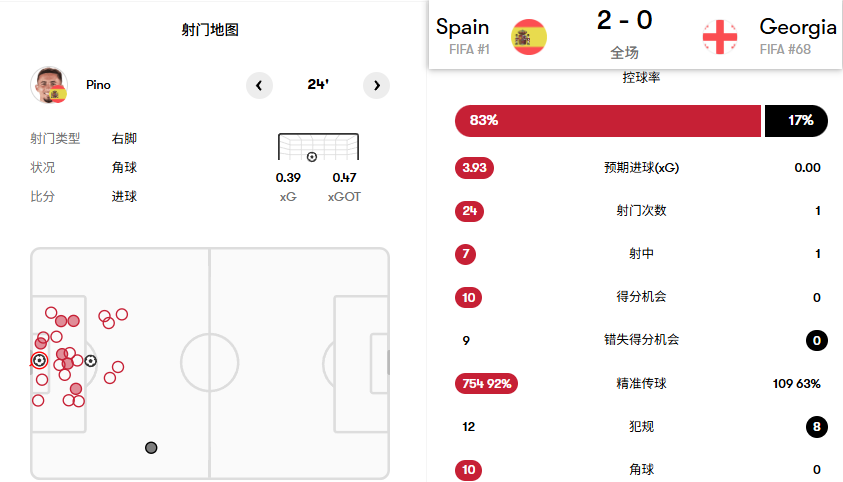Click the Spain team name in the header

click(x=463, y=26)
